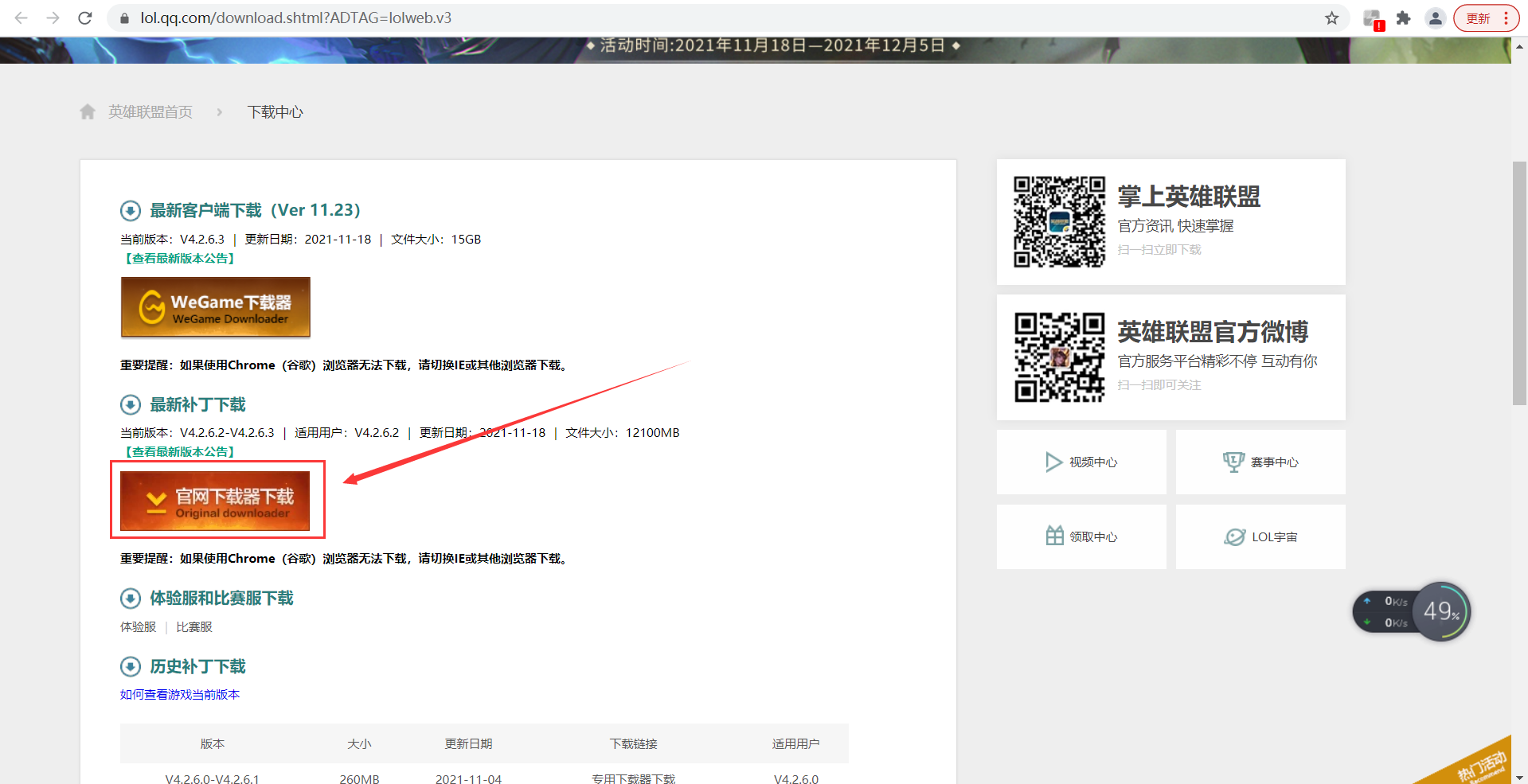Screen dimensions: 1528x784
Task: Open the 比赛服 link
Action: coord(193,627)
